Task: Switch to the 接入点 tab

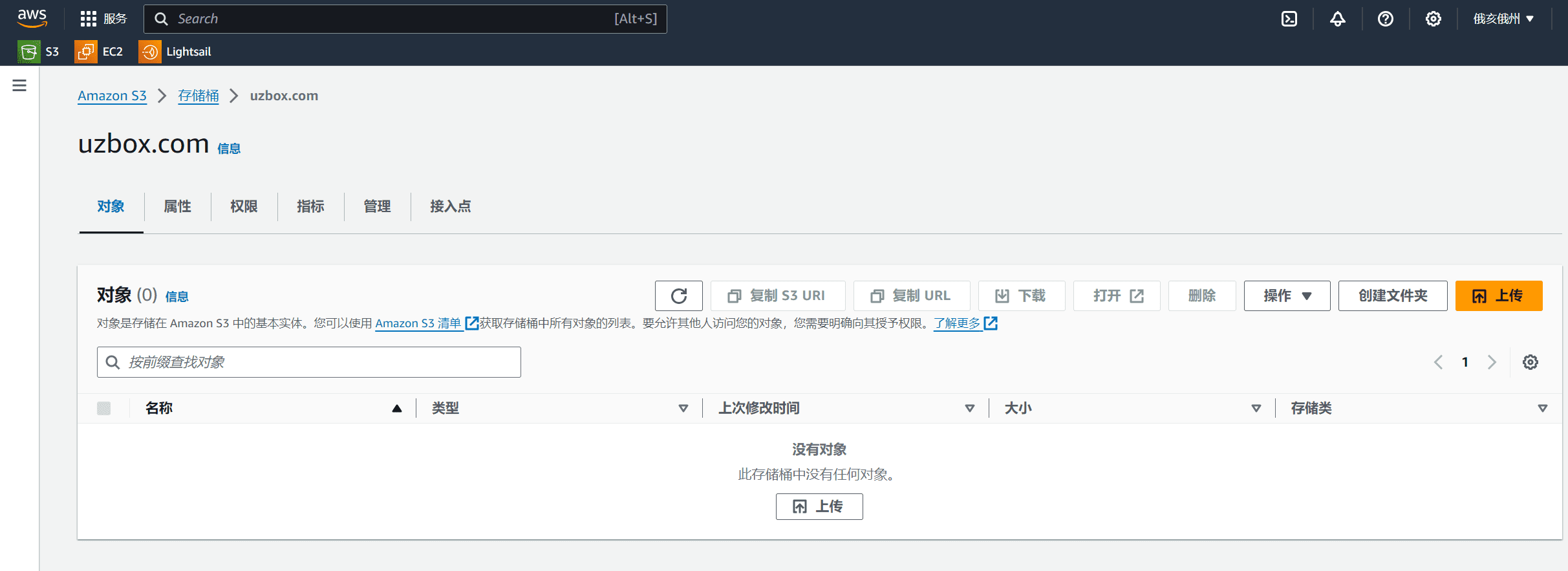Action: 451,206
